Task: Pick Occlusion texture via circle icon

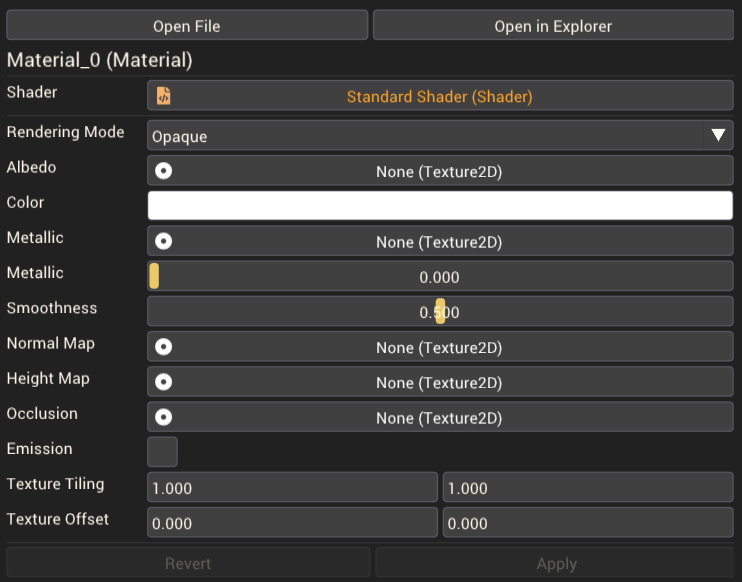Action: tap(163, 417)
